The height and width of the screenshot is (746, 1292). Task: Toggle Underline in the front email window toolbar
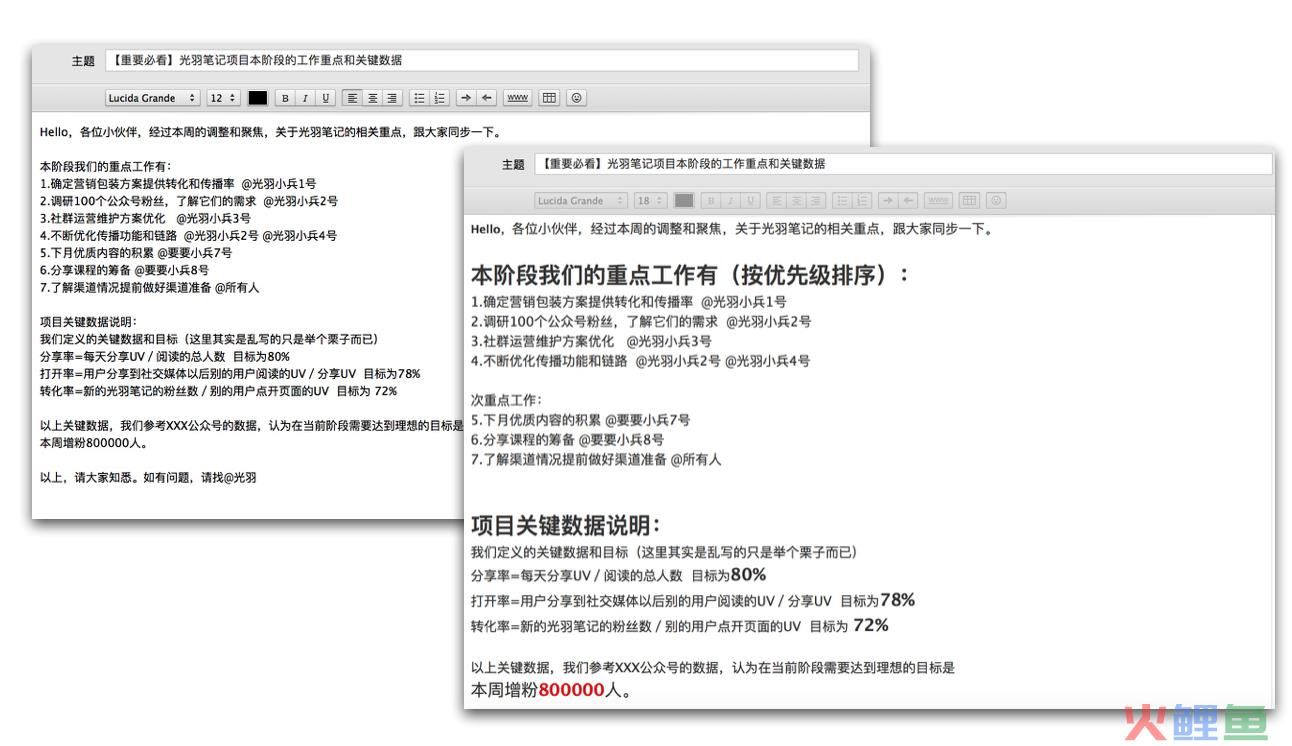coord(749,201)
